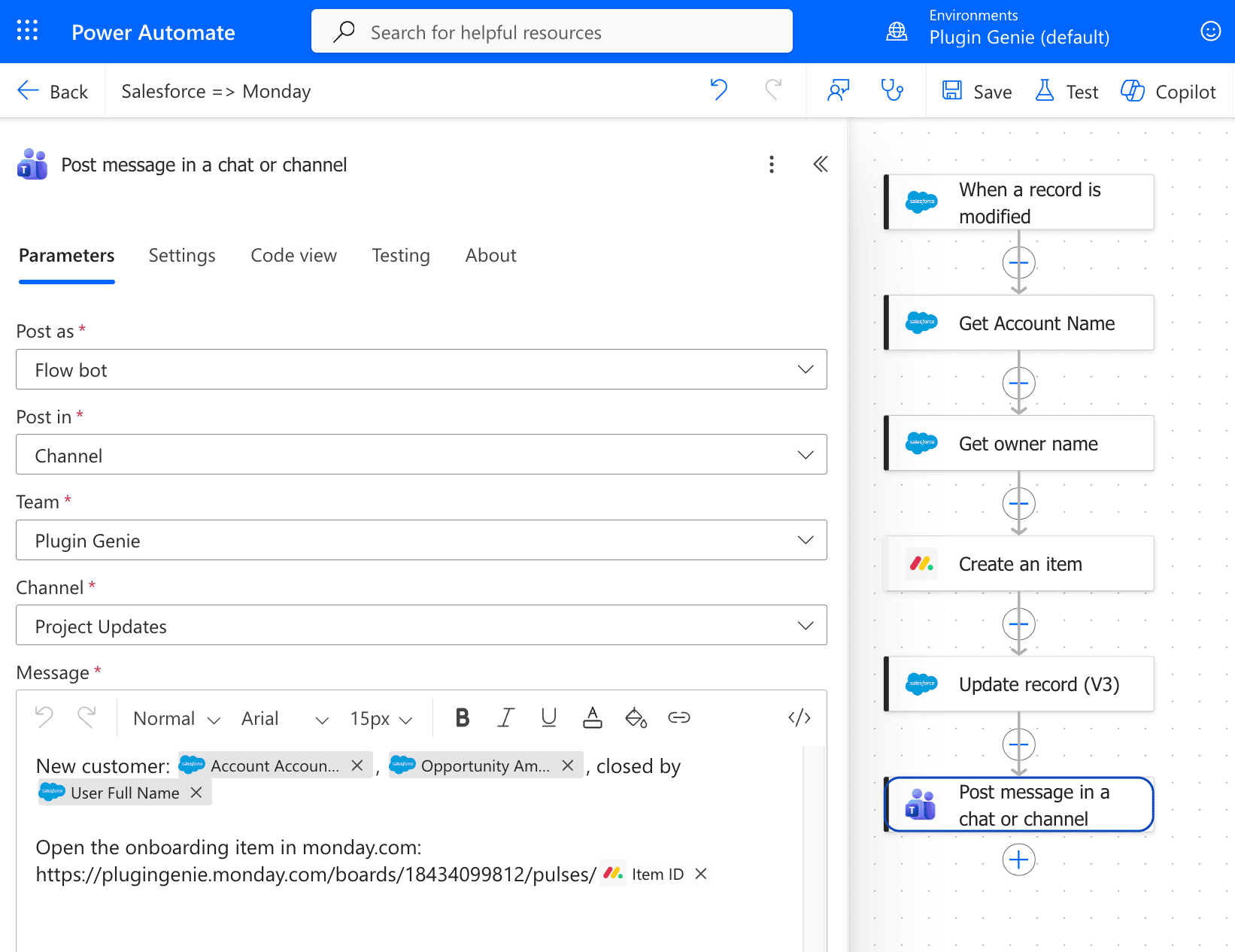Viewport: 1235px width, 952px height.
Task: Click the Plugin Genie (default) environment
Action: 1019,38
